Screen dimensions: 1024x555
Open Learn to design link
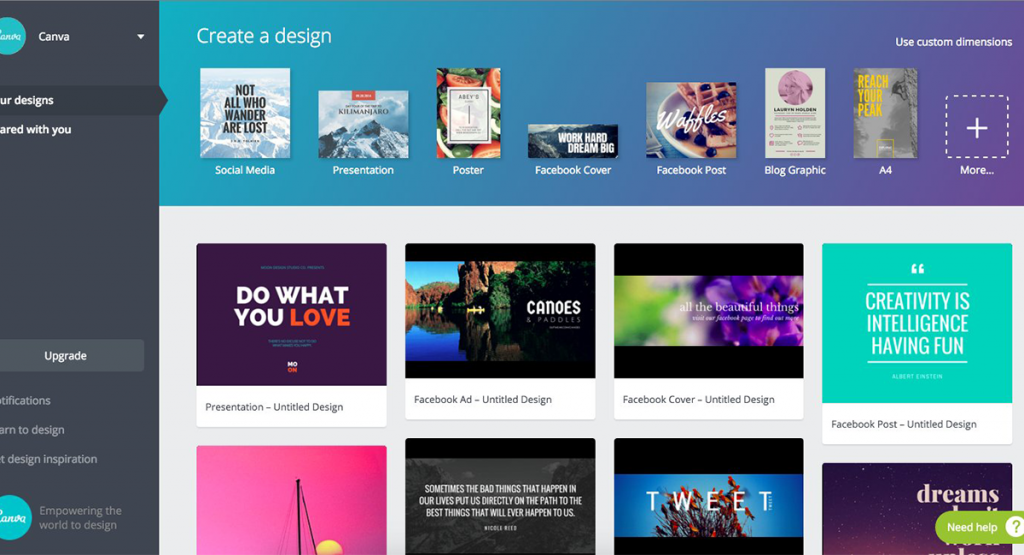[32, 430]
